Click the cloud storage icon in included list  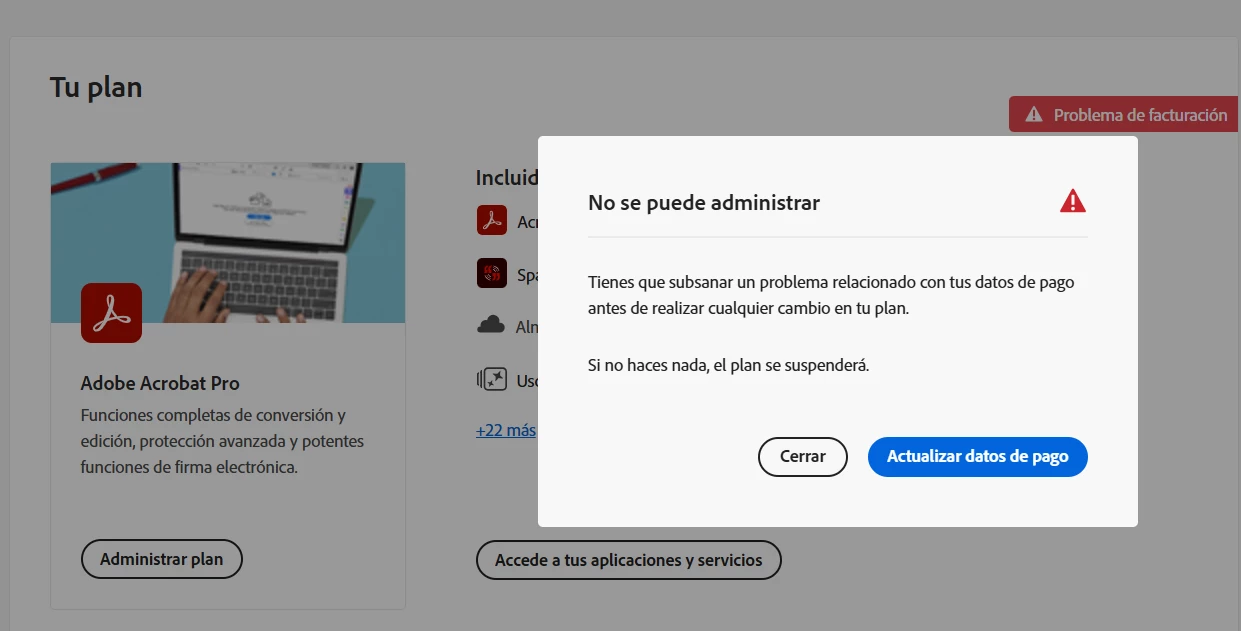pos(491,325)
